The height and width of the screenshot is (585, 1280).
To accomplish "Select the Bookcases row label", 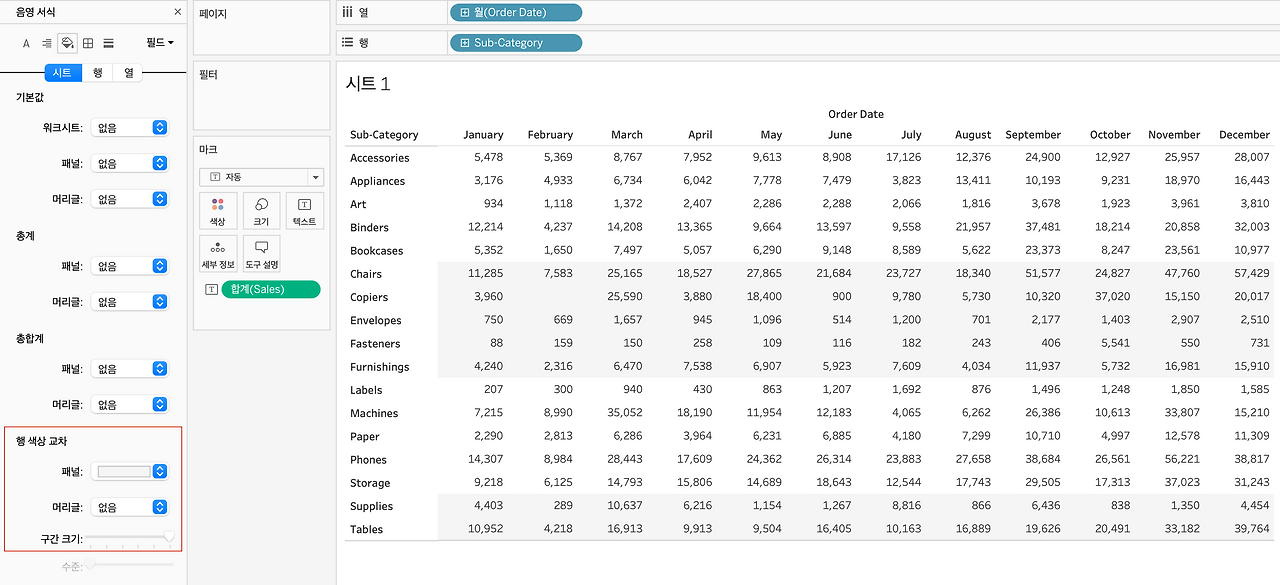I will [x=377, y=251].
